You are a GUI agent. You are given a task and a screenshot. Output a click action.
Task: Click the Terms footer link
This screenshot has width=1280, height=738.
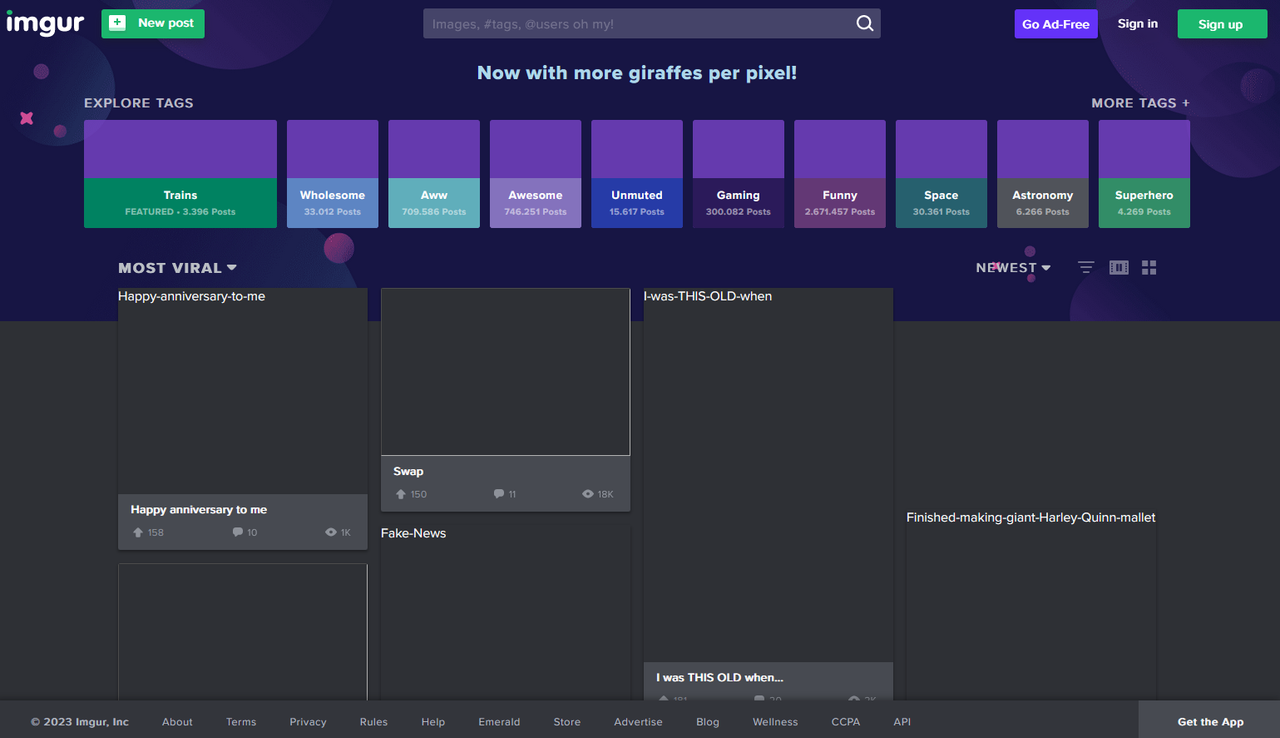[241, 722]
